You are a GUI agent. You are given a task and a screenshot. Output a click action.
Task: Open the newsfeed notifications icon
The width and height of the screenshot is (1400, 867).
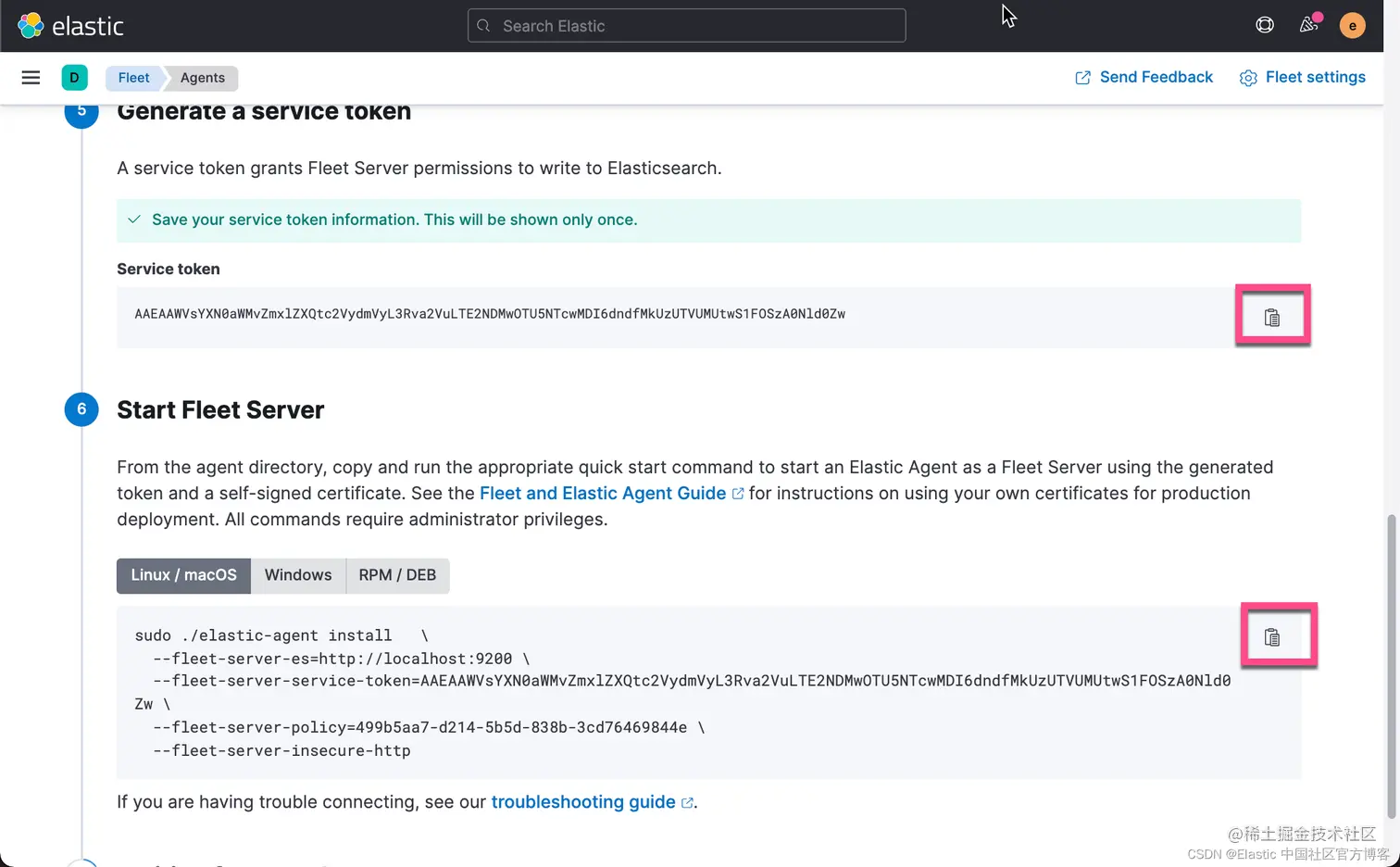coord(1308,25)
